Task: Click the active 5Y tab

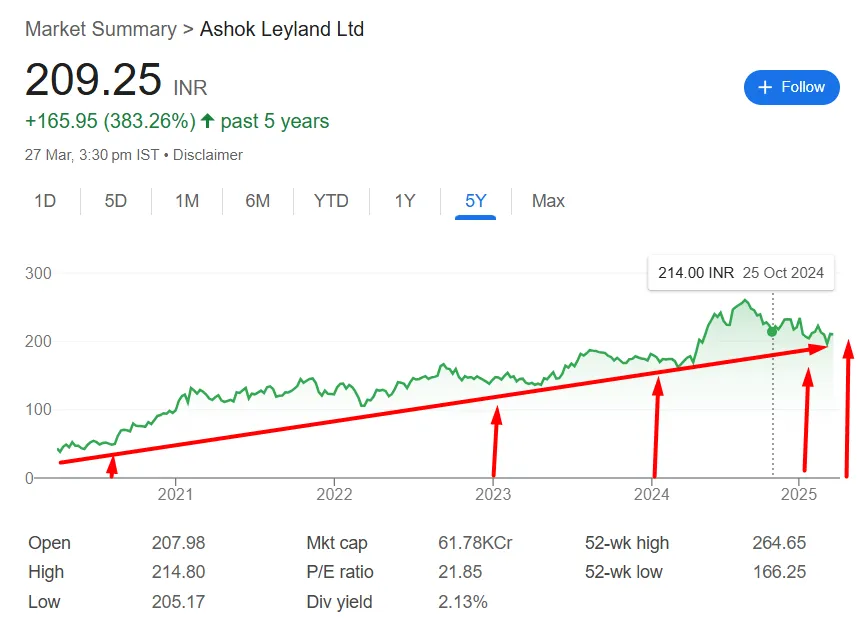Action: [475, 201]
